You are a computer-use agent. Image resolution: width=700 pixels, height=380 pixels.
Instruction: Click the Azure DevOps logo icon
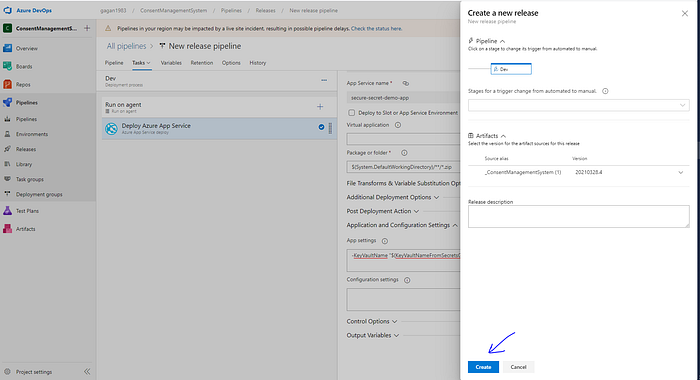pyautogui.click(x=8, y=10)
